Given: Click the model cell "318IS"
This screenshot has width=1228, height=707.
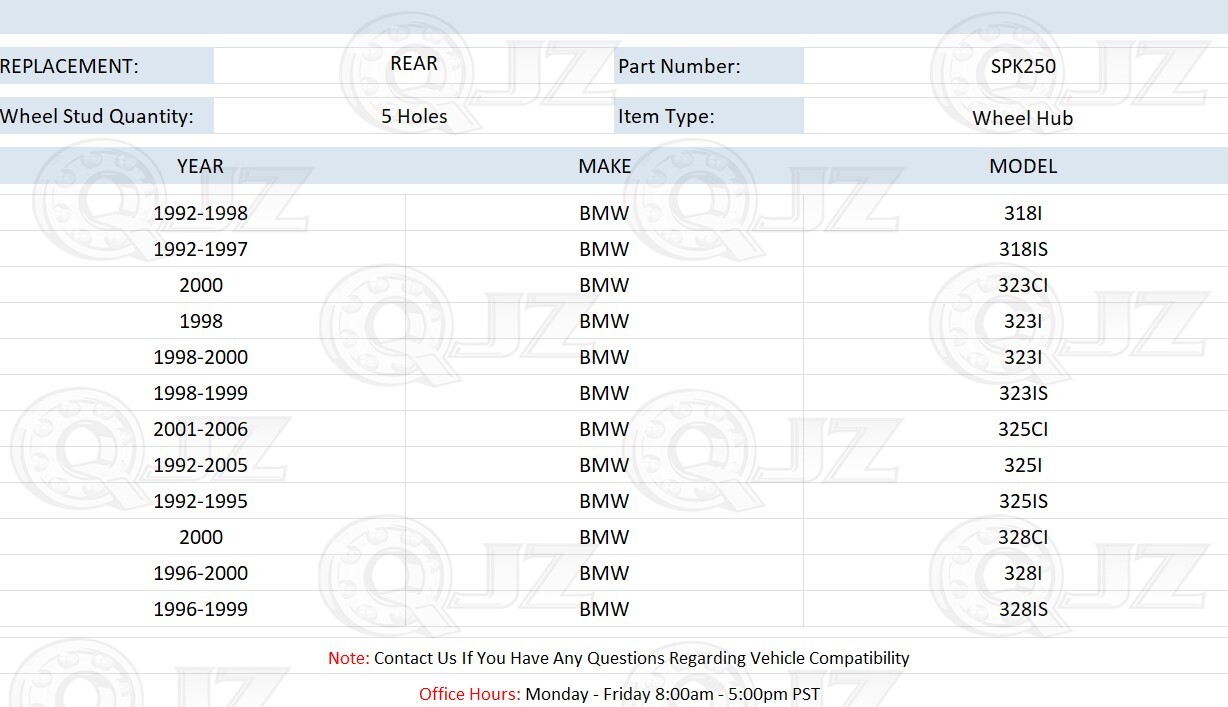Looking at the screenshot, I should click(x=1023, y=249).
